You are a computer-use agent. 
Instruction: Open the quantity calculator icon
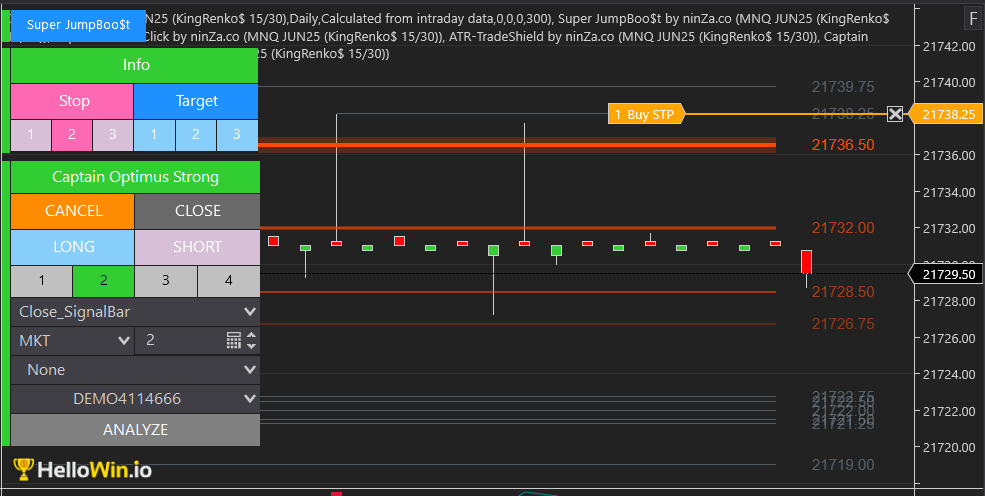click(233, 340)
